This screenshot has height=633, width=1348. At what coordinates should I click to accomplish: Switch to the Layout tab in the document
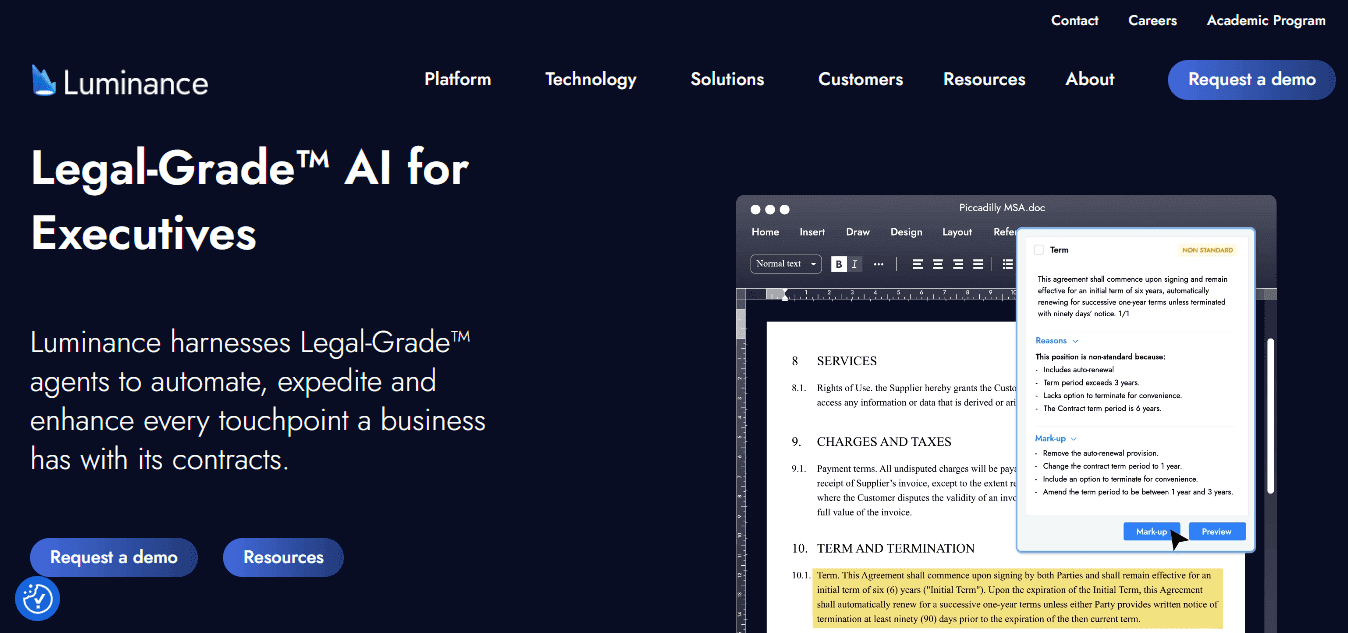[x=957, y=232]
